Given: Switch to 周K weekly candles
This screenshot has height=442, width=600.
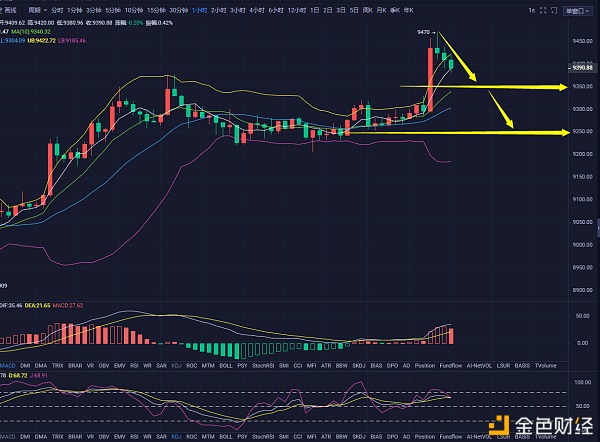Looking at the screenshot, I should pos(367,10).
